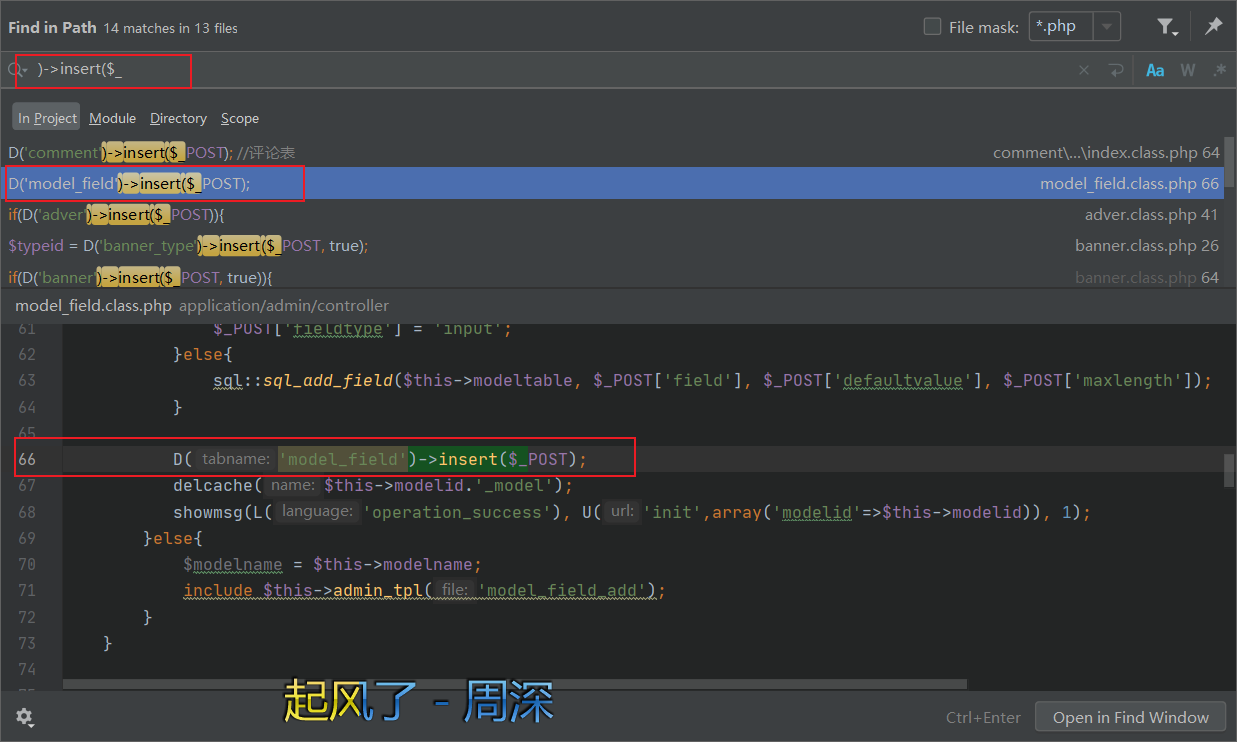
Task: Open search history via magnifier icon
Action: pyautogui.click(x=17, y=70)
